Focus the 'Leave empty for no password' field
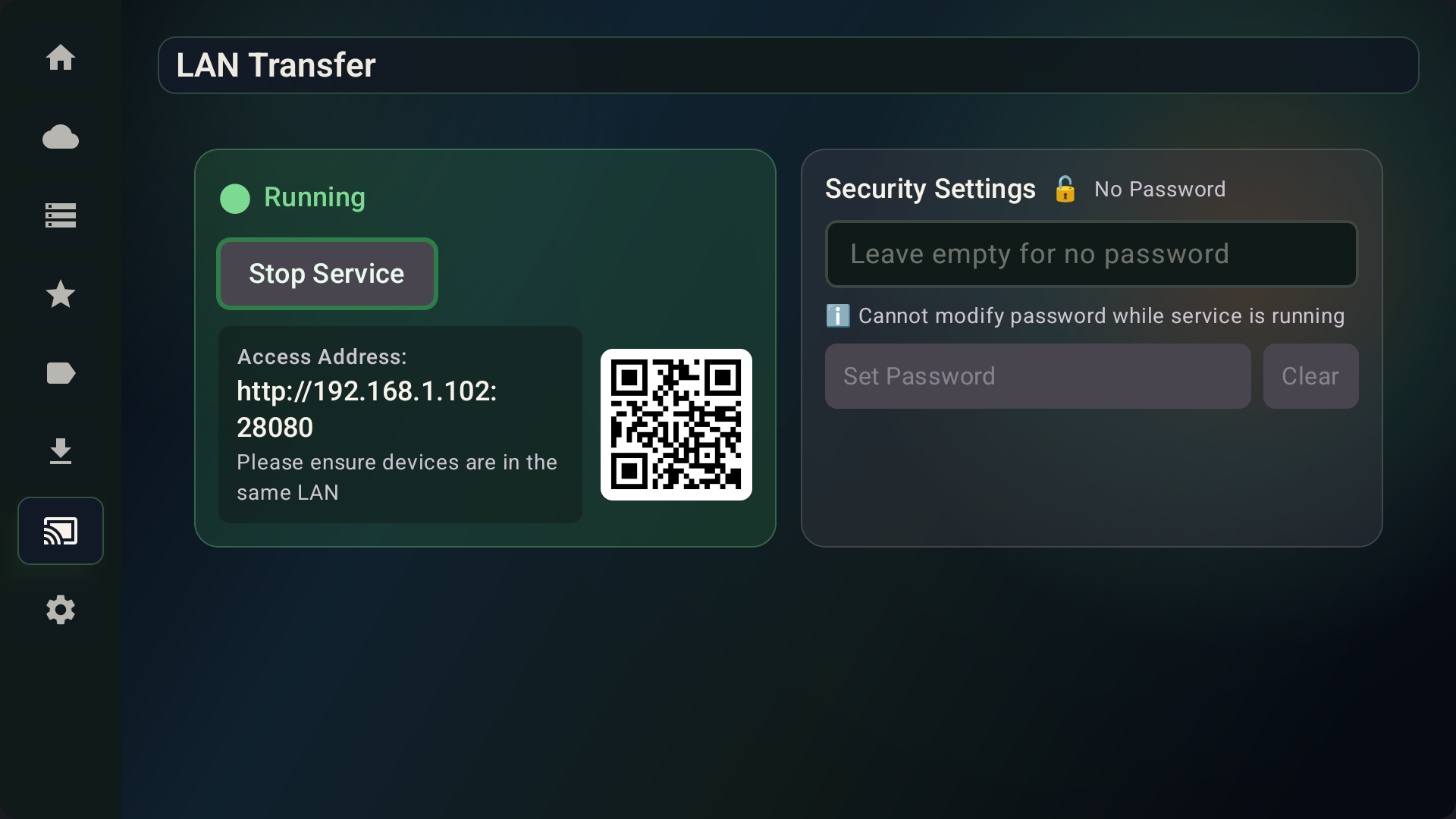The image size is (1456, 819). (x=1091, y=254)
